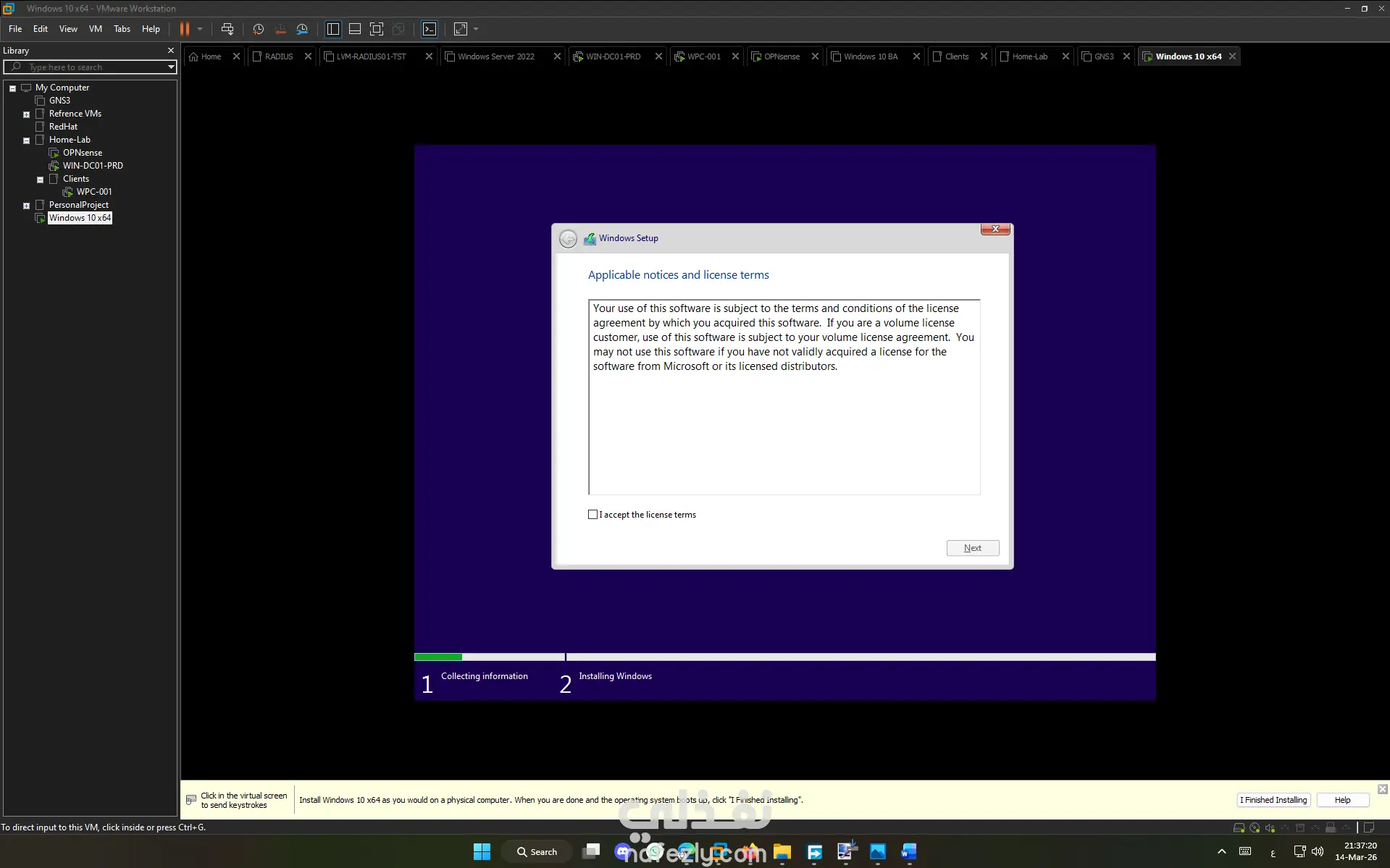Select OPNsense in the library tree

click(x=83, y=153)
